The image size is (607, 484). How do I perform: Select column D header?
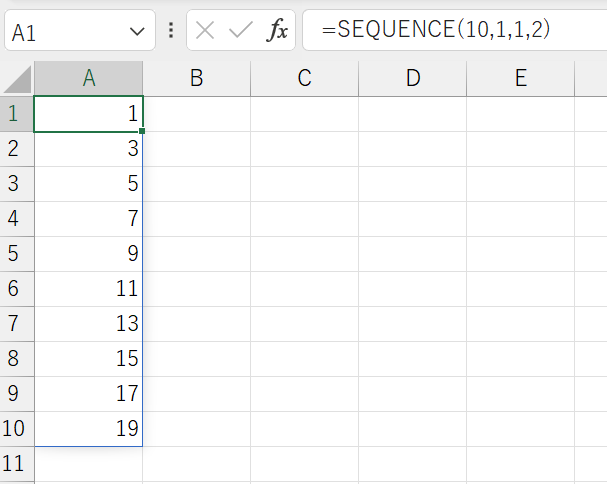click(x=413, y=78)
